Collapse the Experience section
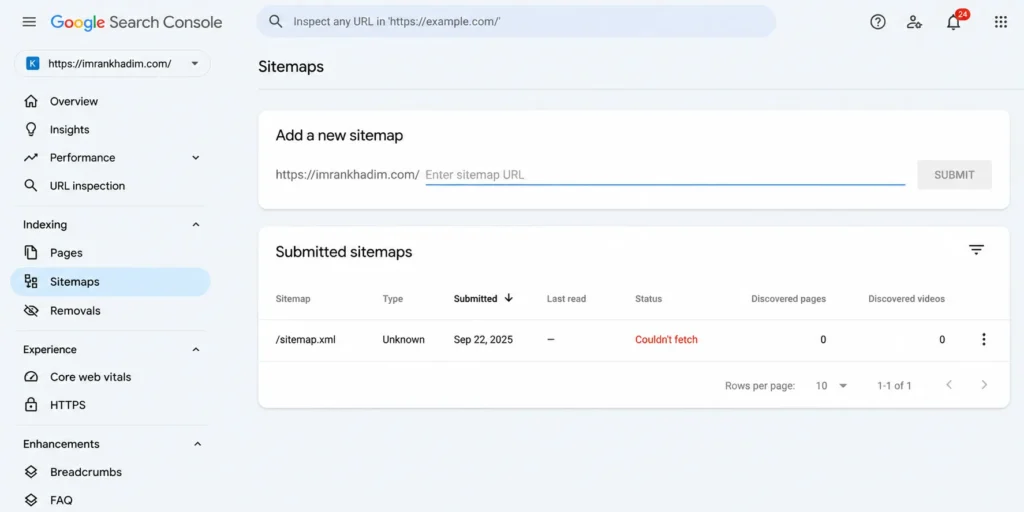 (x=195, y=349)
